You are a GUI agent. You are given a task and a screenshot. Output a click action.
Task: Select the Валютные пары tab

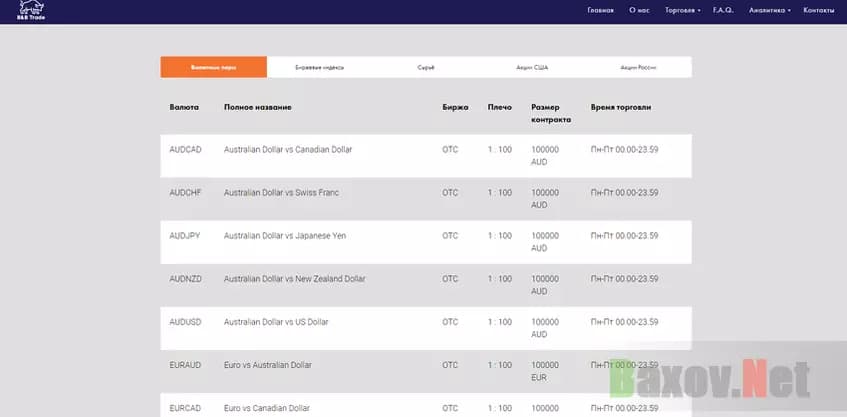coord(213,67)
